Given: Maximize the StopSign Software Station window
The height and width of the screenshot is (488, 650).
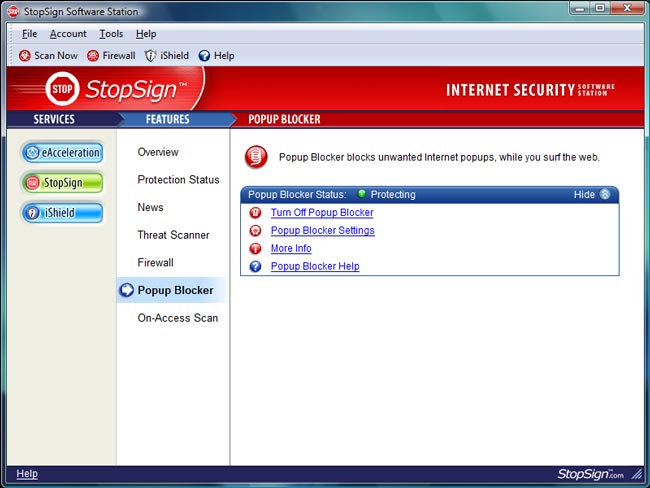Looking at the screenshot, I should (600, 8).
